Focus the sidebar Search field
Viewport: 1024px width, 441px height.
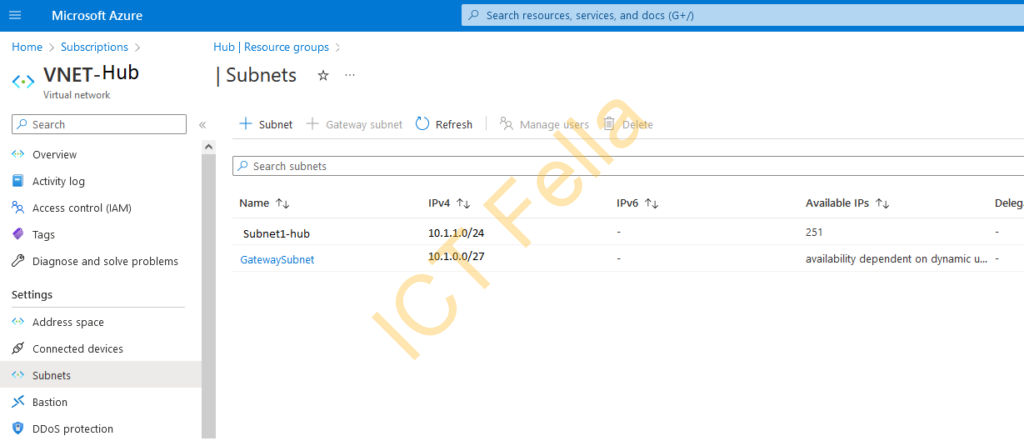click(x=99, y=124)
